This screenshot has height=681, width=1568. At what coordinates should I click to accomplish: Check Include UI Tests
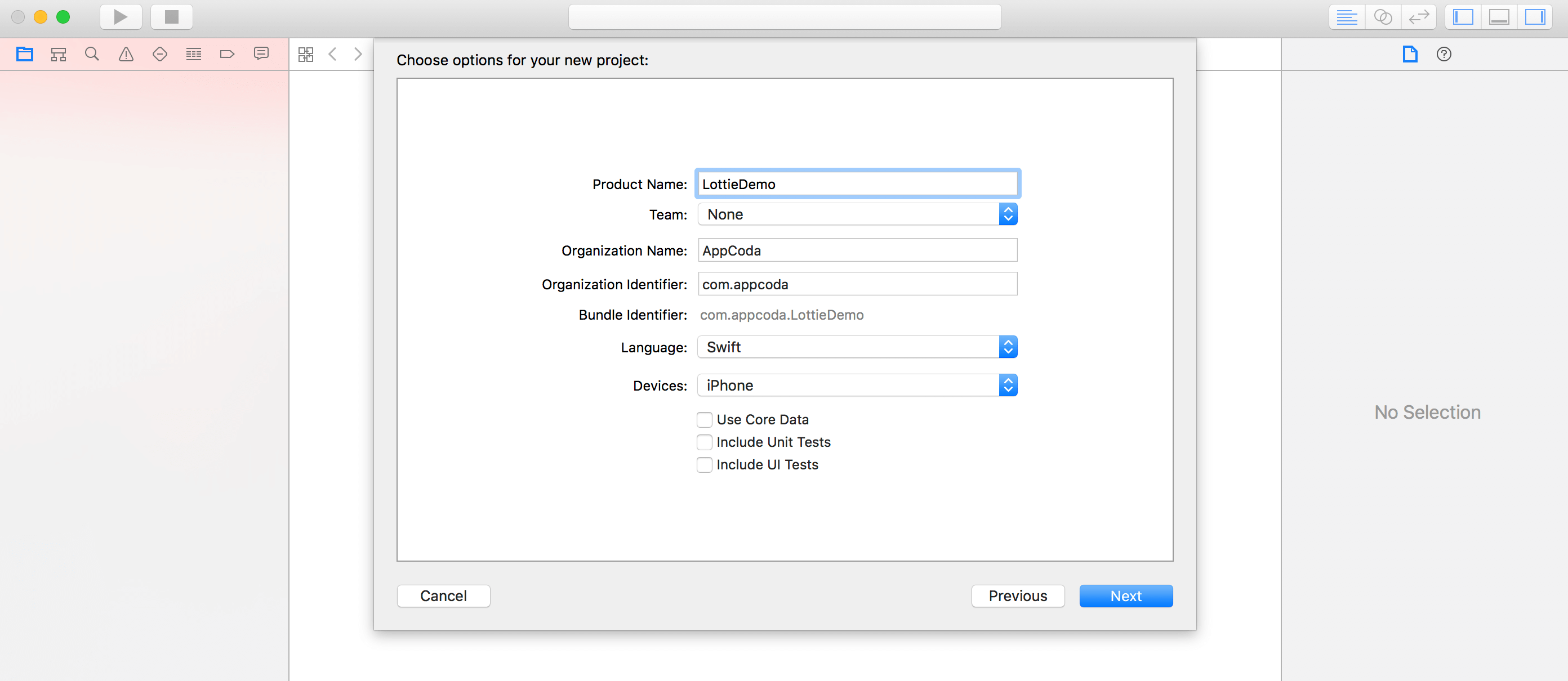(704, 464)
